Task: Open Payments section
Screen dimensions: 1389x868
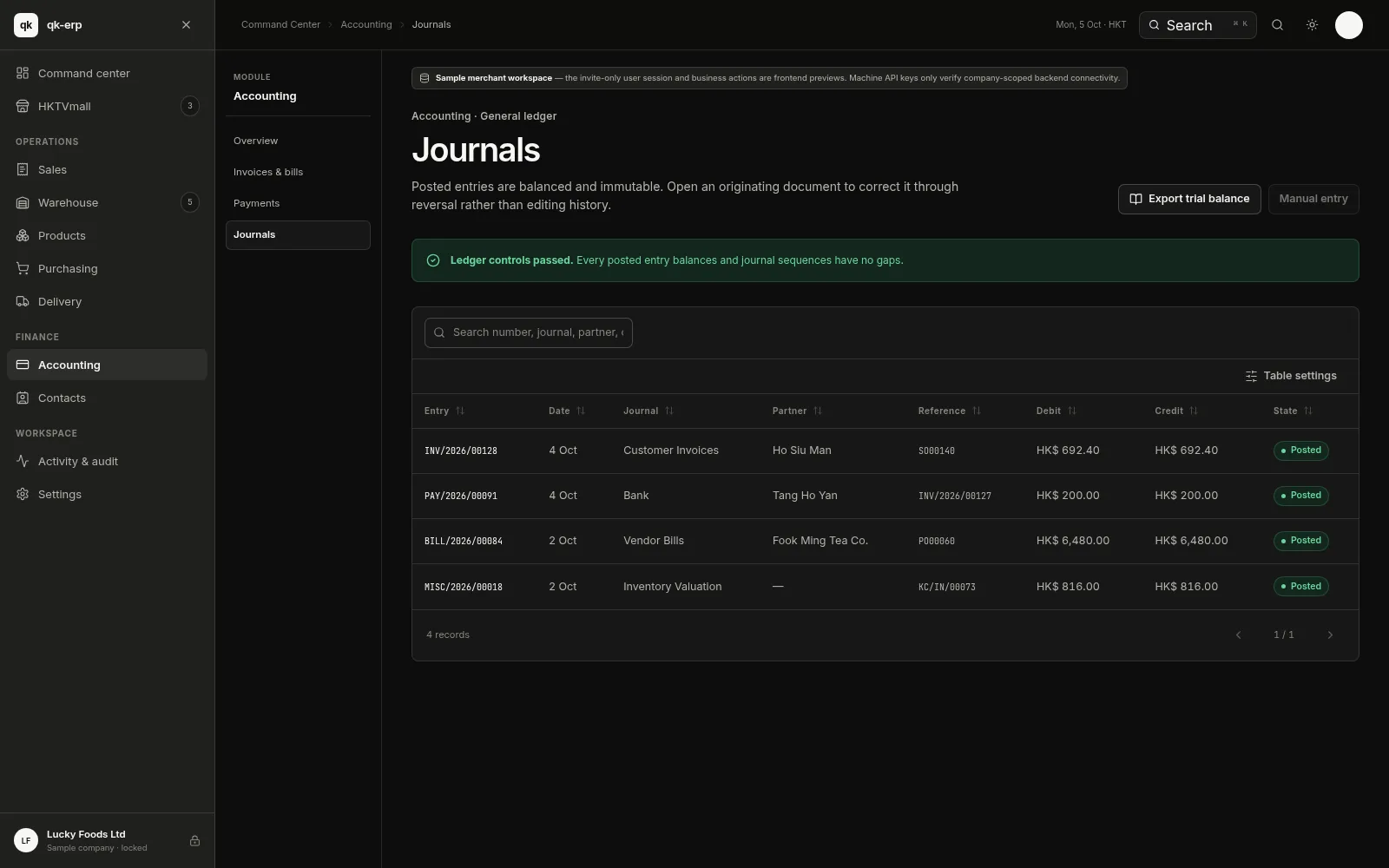Action: (x=298, y=203)
